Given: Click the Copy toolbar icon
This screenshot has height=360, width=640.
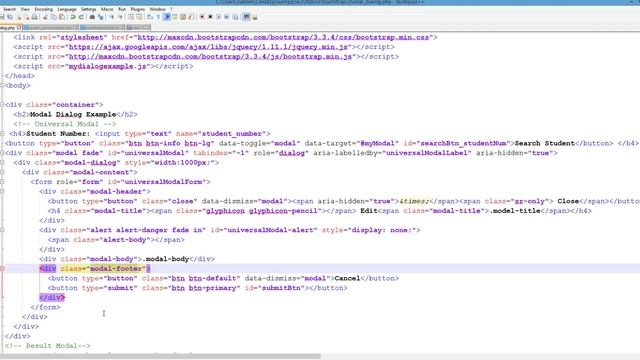Looking at the screenshot, I should [x=53, y=17].
